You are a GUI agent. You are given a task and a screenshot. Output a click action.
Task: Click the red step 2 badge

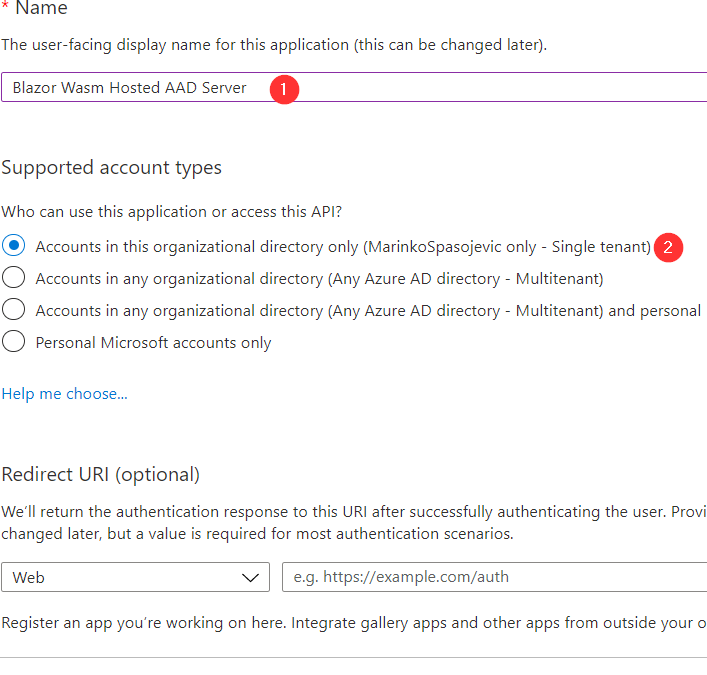pyautogui.click(x=668, y=247)
